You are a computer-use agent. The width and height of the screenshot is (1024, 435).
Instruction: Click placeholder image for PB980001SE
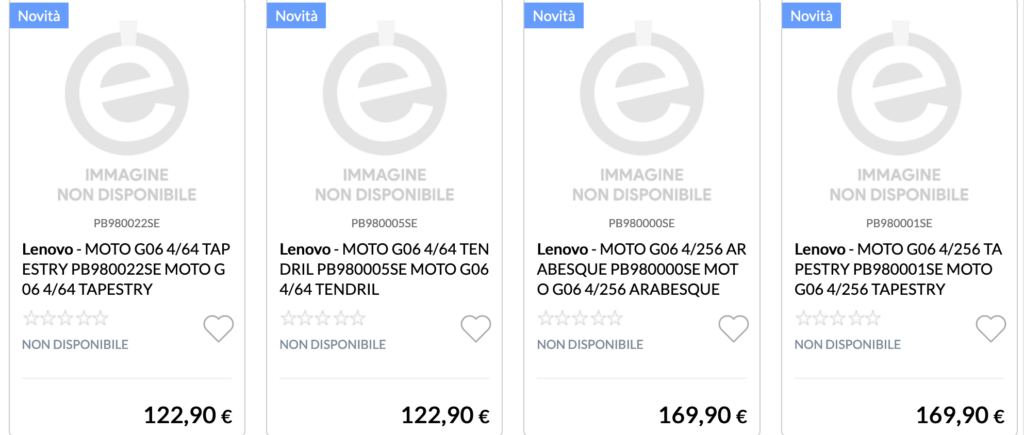899,110
